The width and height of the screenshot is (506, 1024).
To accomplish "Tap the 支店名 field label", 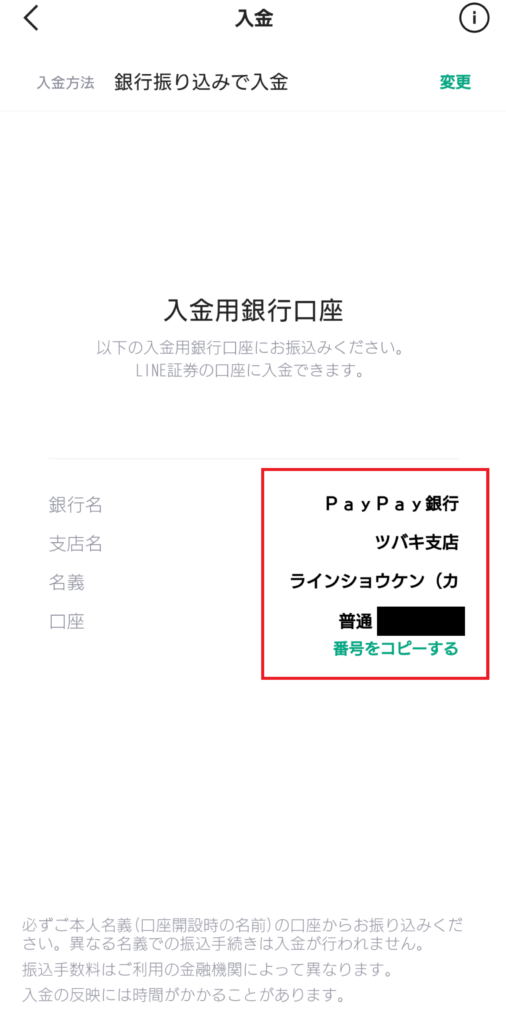I will click(76, 543).
